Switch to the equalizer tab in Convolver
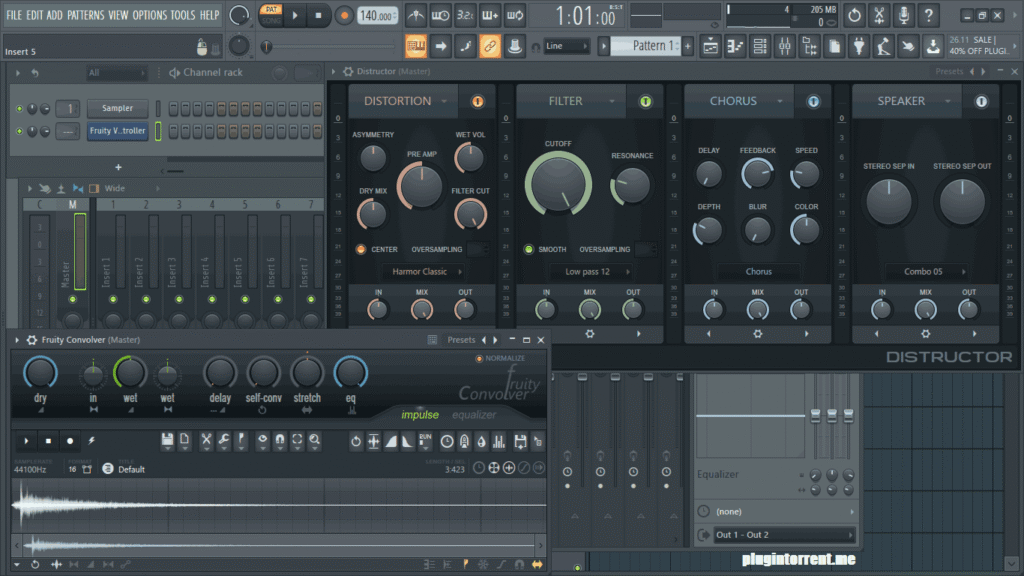Image resolution: width=1024 pixels, height=576 pixels. point(474,415)
